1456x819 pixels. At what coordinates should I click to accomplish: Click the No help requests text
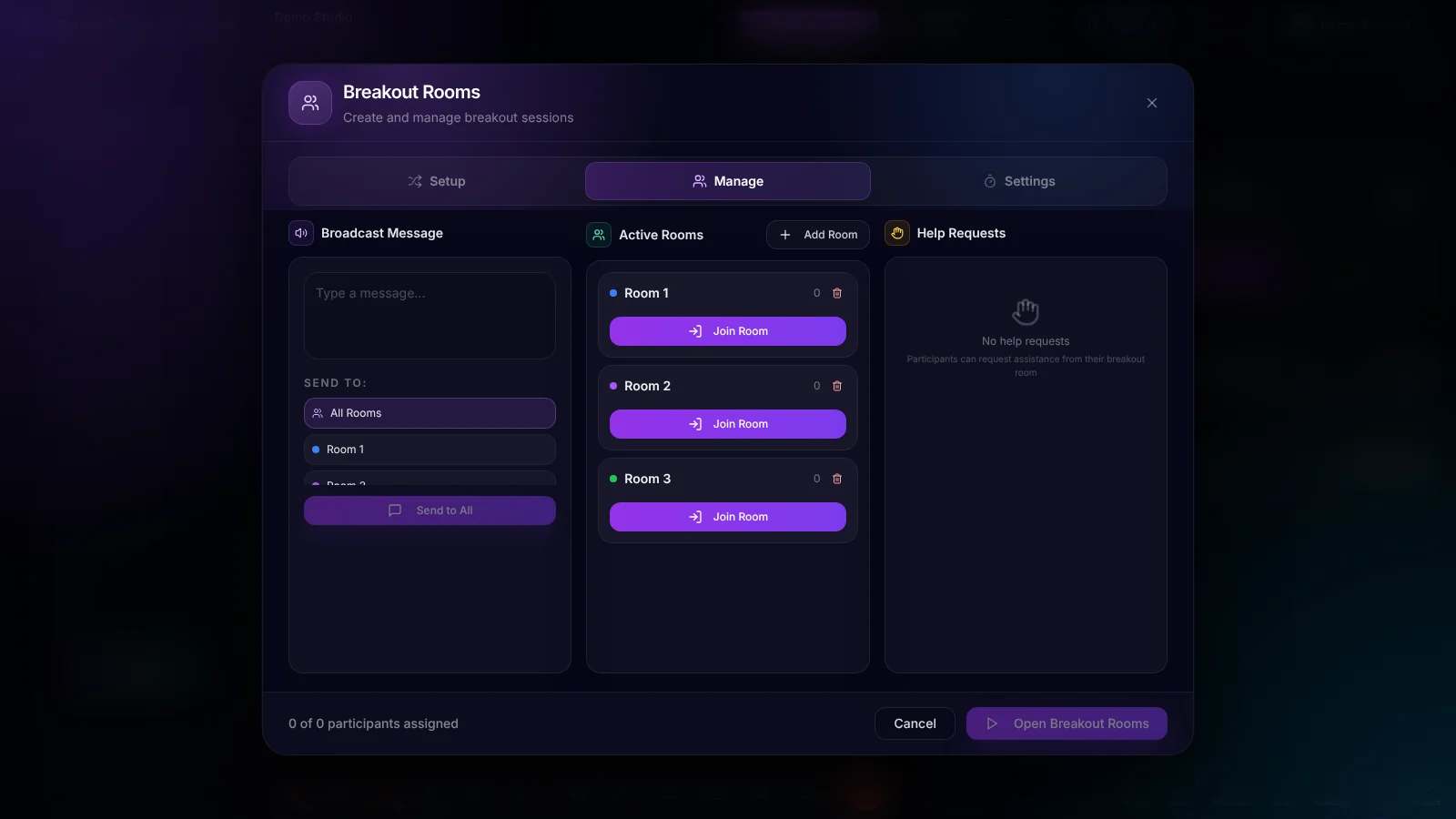coord(1026,341)
